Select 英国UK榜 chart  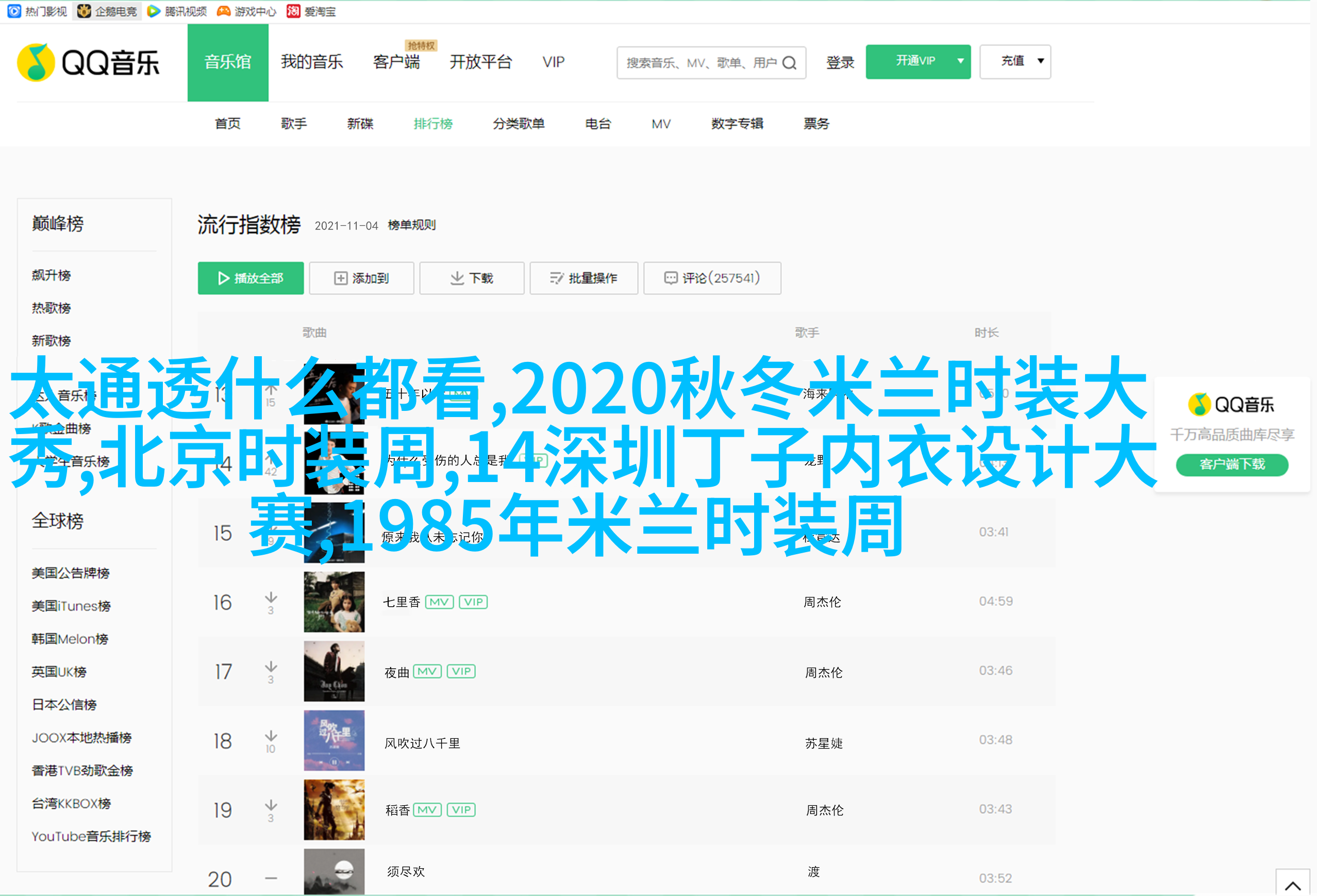(x=59, y=672)
